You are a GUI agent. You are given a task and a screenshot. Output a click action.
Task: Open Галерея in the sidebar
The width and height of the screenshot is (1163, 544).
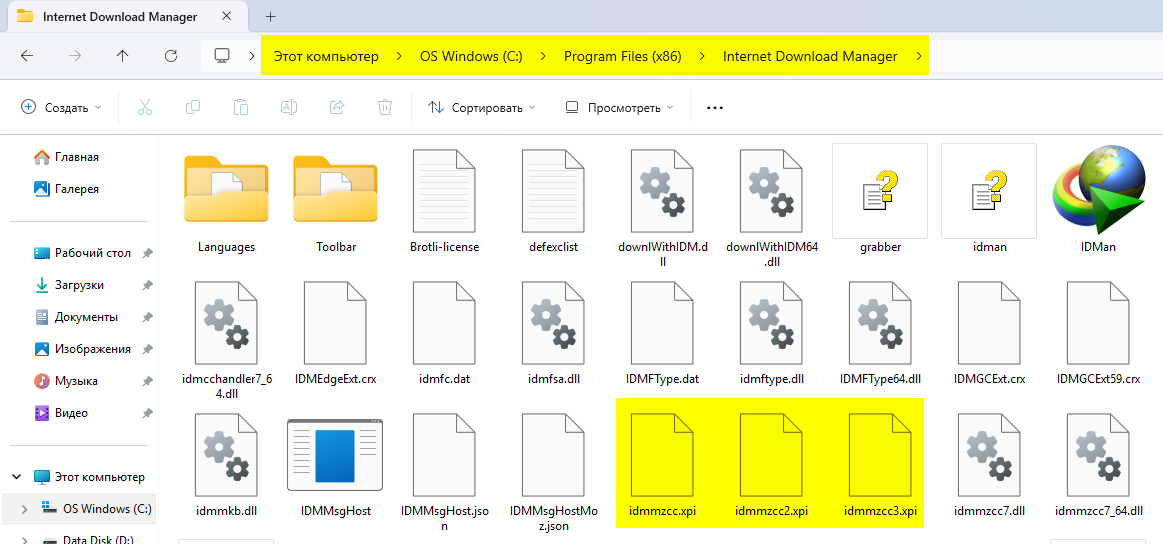coord(76,189)
